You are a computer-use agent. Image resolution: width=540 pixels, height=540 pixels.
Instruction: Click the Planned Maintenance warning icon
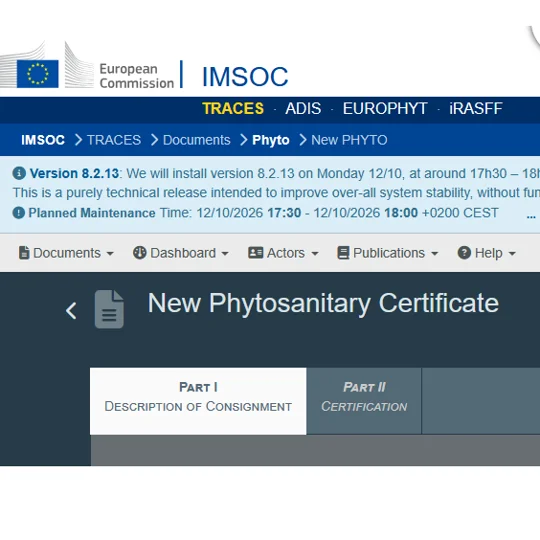(x=19, y=213)
